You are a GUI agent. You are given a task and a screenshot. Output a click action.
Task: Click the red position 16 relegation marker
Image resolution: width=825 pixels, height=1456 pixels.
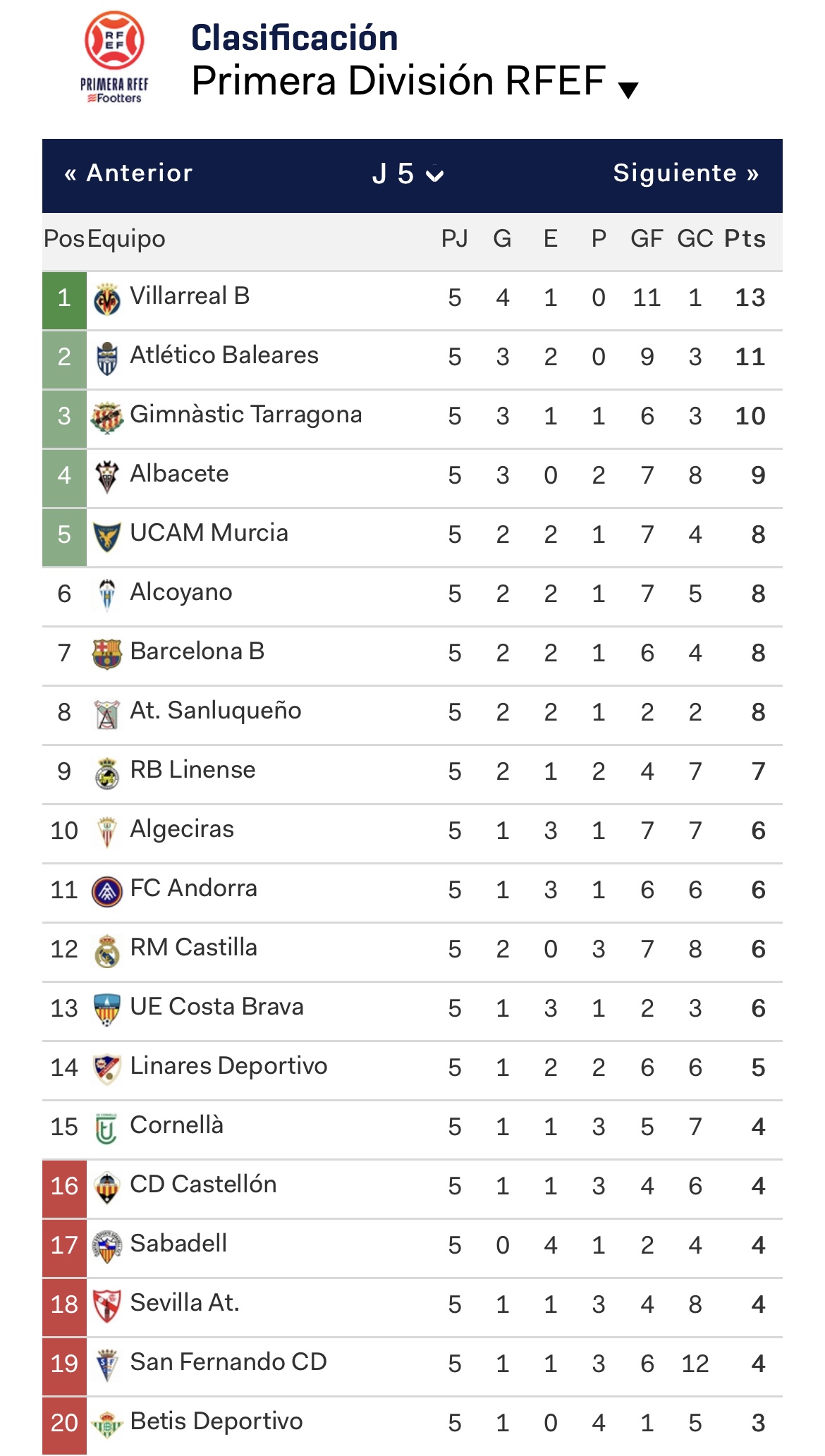point(64,1187)
